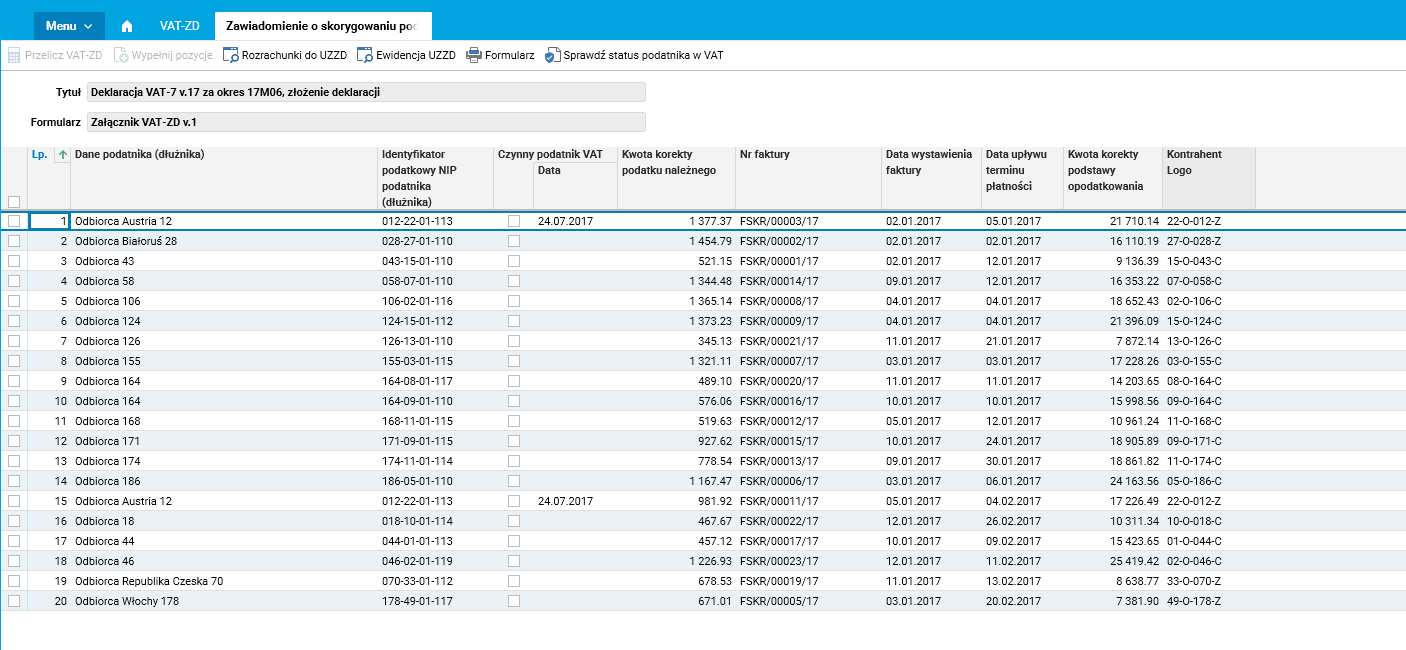Click the home icon in the tab bar
The image size is (1406, 650).
127,26
